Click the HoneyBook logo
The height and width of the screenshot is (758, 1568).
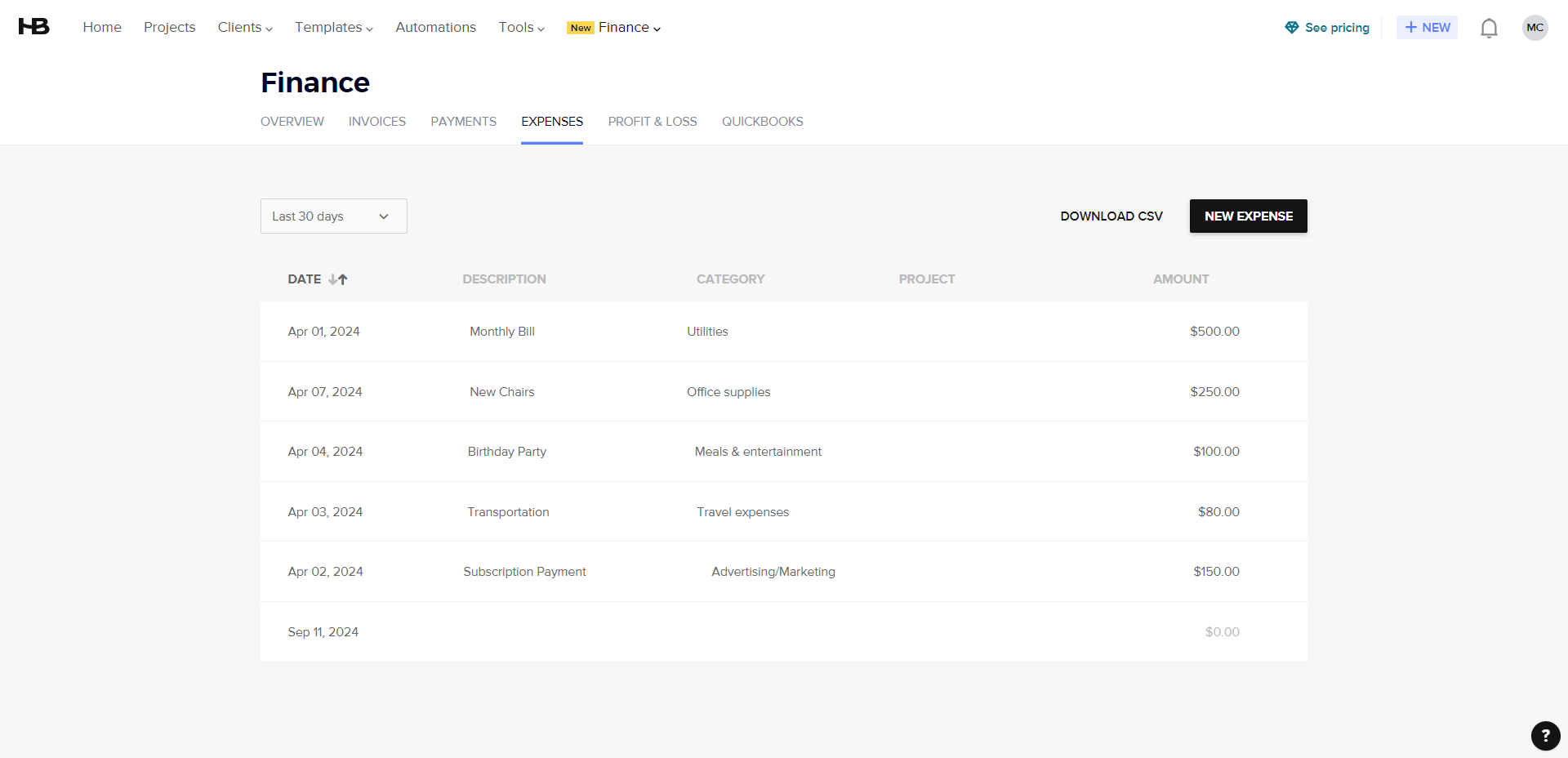coord(33,26)
